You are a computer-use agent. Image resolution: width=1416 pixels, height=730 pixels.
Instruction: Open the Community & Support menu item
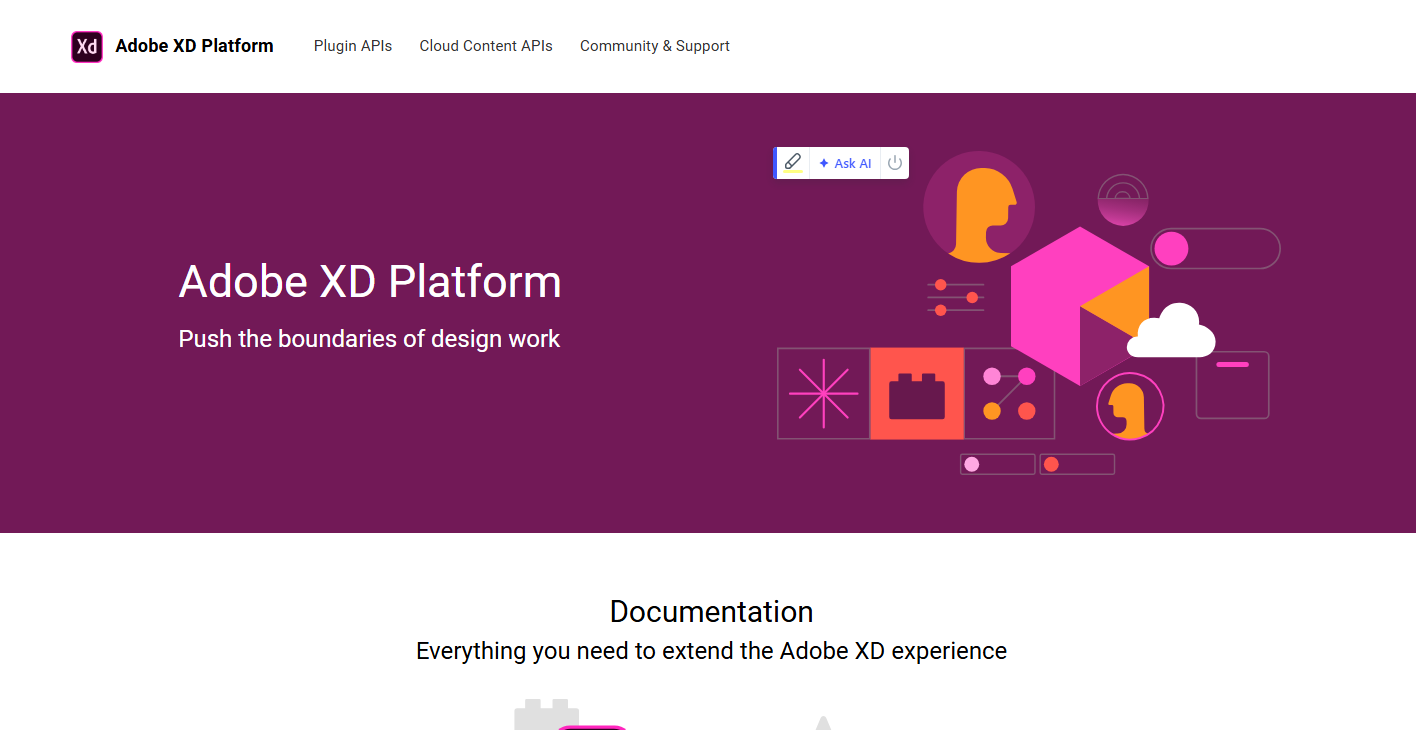click(x=655, y=46)
